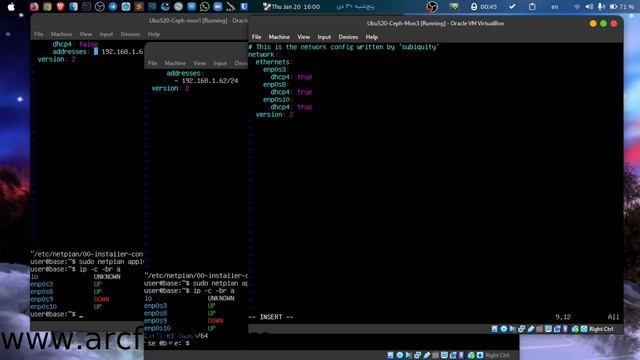The height and width of the screenshot is (360, 640).
Task: Click optical disk icon in middle VM status bar
Action: 400,355
